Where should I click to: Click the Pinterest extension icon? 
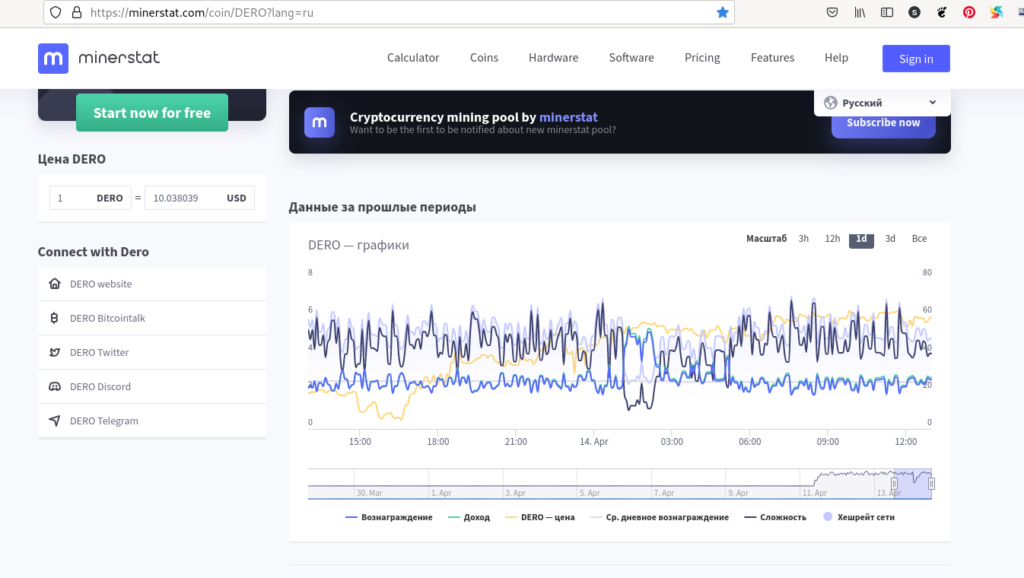pyautogui.click(x=969, y=12)
